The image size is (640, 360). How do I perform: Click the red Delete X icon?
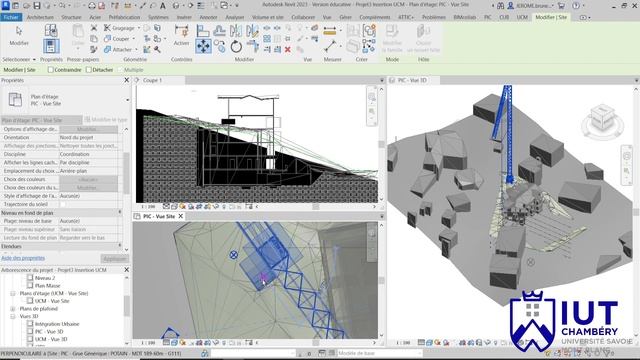click(287, 49)
